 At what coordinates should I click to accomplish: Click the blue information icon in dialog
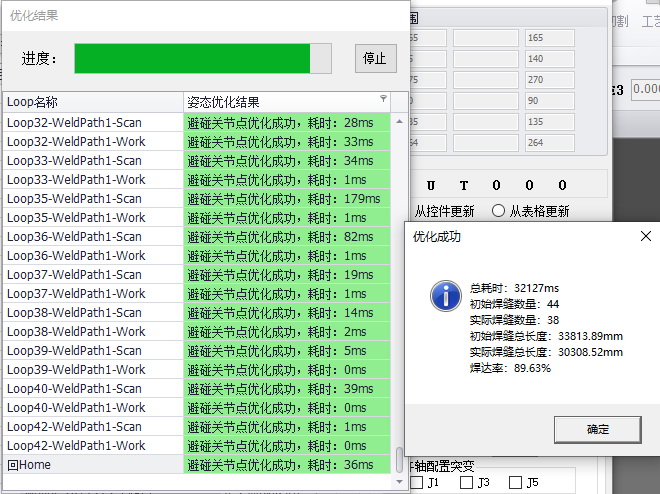click(445, 295)
